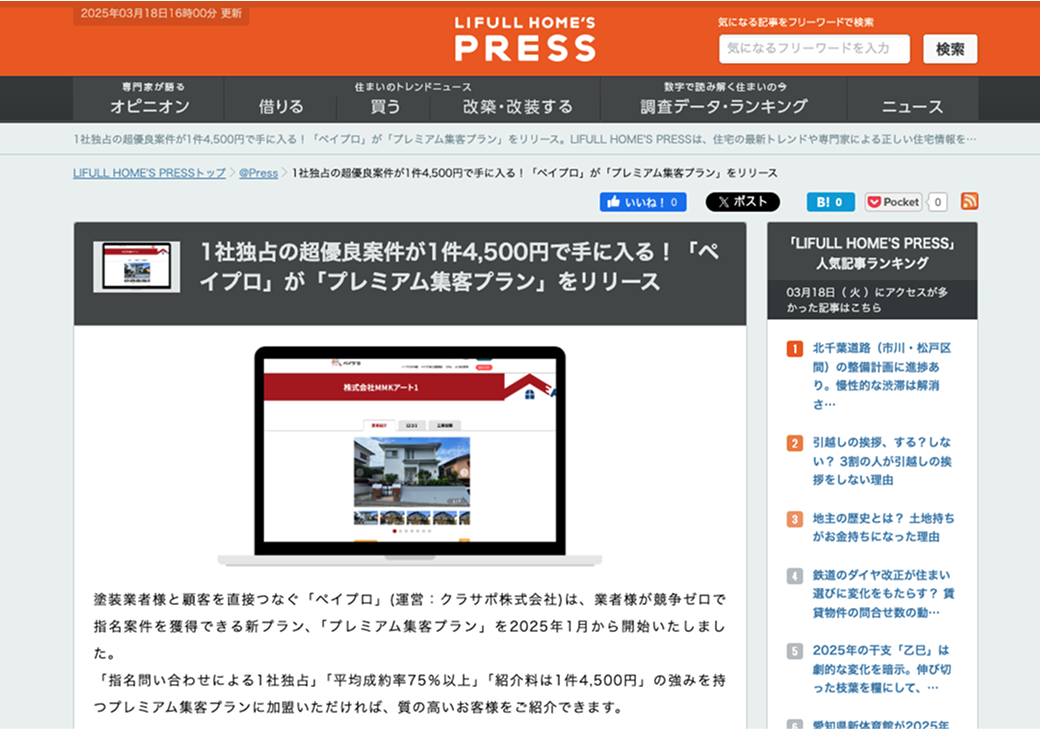Click the free word search input field
The height and width of the screenshot is (729, 1040).
(814, 48)
